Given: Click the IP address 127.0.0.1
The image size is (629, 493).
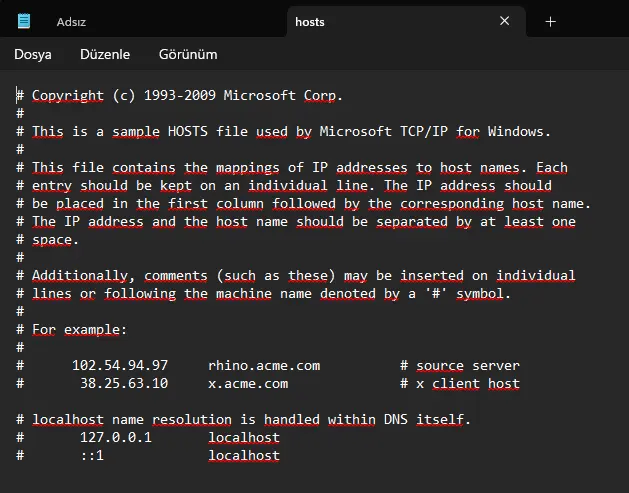Looking at the screenshot, I should pos(116,437).
